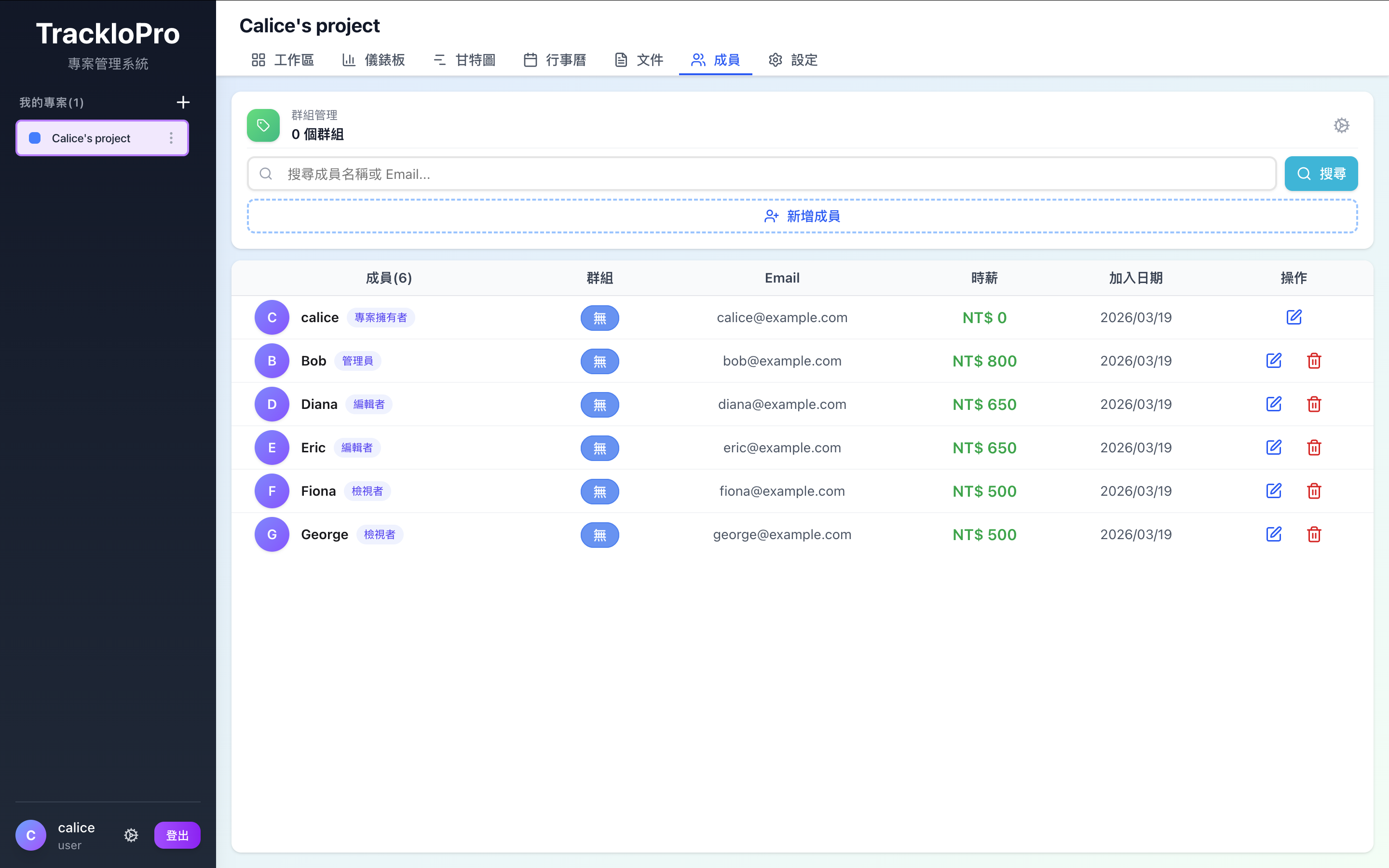Click the plus icon to add project
Screen dimensions: 1389x868
[x=182, y=102]
